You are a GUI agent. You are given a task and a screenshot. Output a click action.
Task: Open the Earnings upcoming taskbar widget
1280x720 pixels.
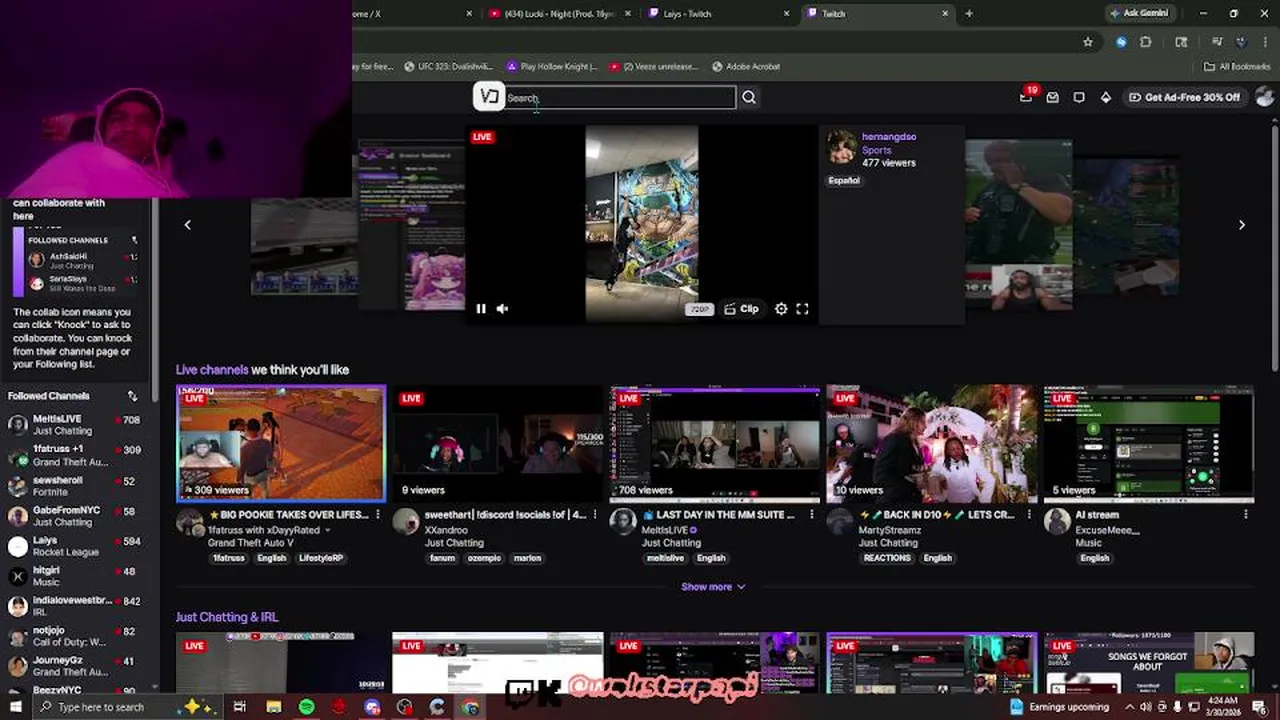point(1058,707)
